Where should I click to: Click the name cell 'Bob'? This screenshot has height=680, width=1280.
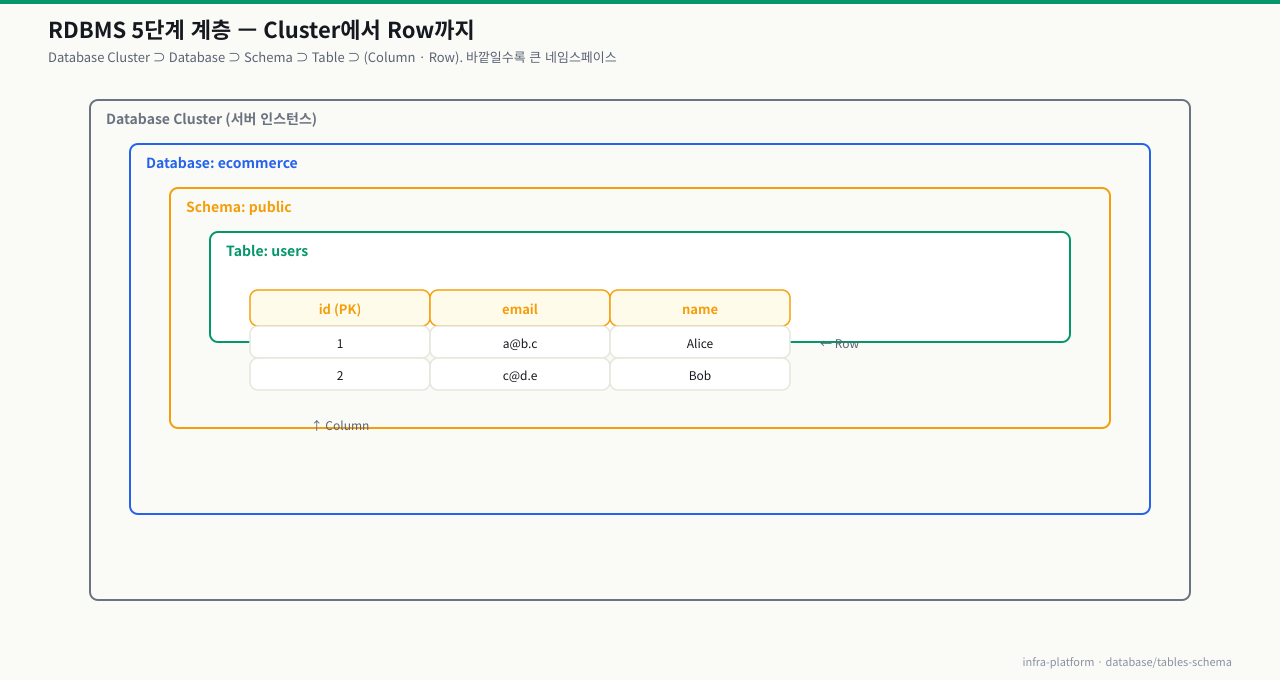700,374
